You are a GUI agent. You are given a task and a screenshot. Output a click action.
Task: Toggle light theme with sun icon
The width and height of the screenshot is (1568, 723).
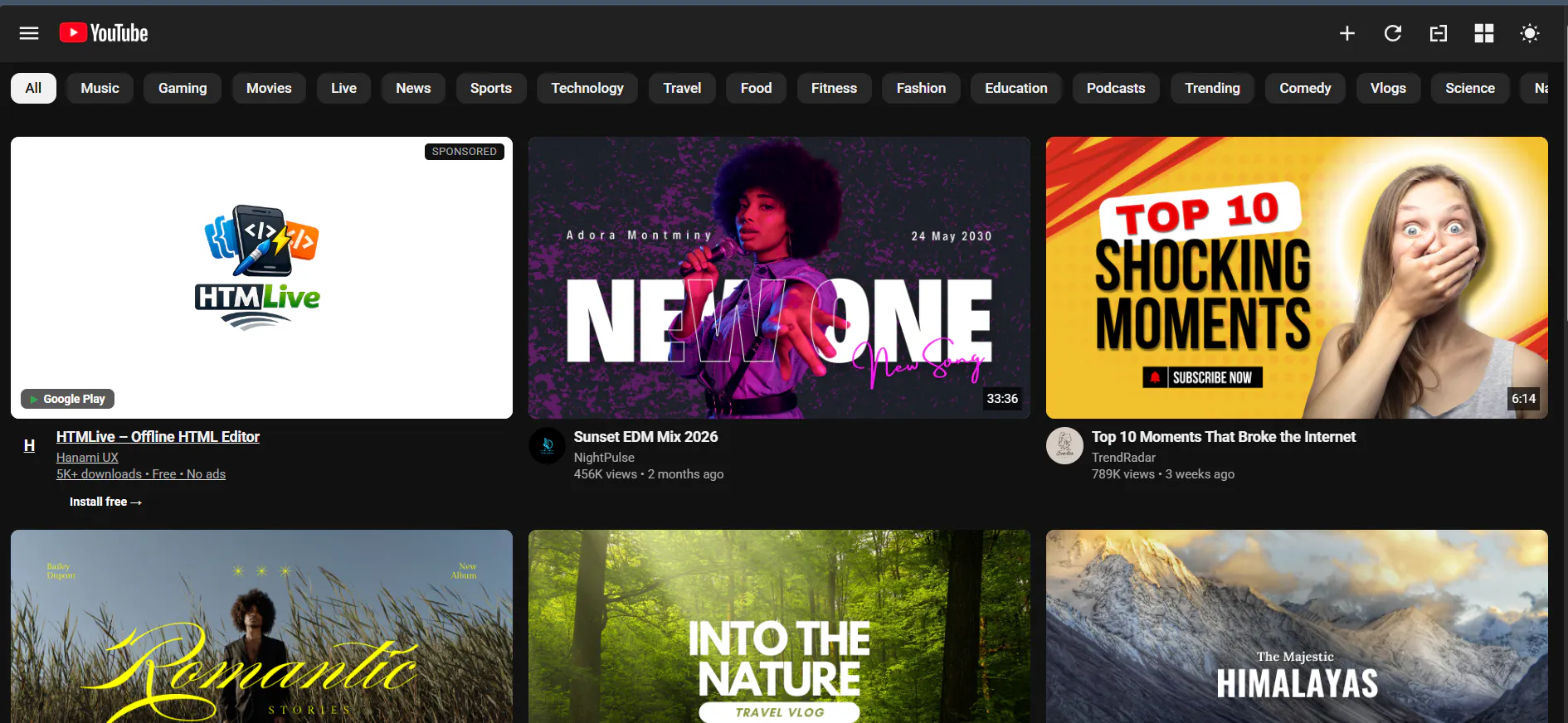[1530, 33]
